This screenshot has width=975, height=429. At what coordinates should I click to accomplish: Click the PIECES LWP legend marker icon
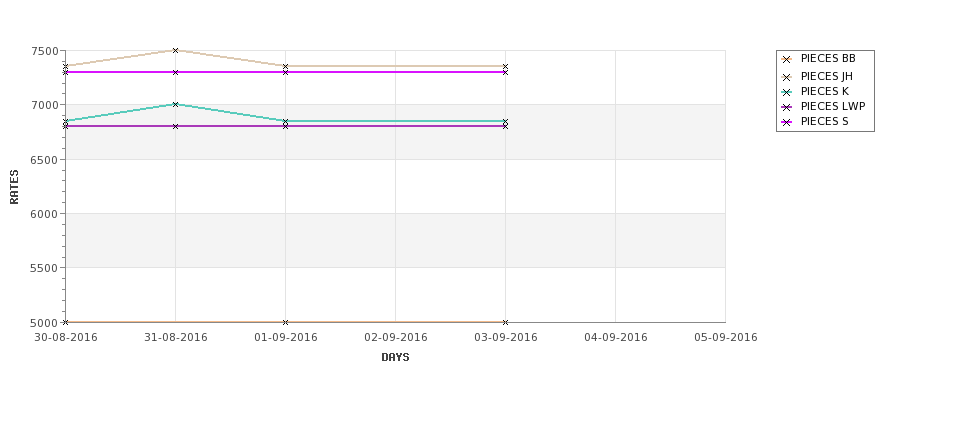click(787, 107)
